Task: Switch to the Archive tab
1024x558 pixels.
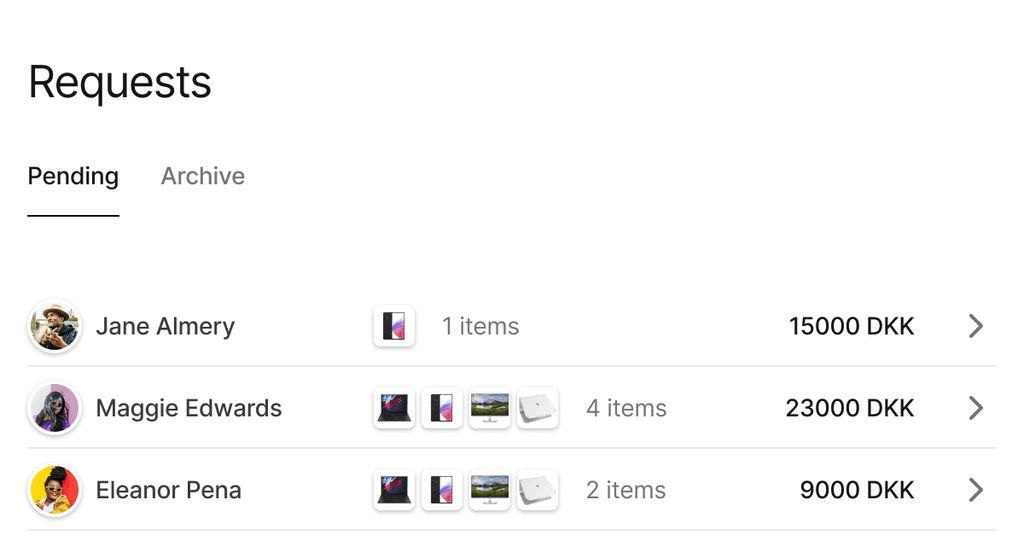Action: pyautogui.click(x=203, y=177)
